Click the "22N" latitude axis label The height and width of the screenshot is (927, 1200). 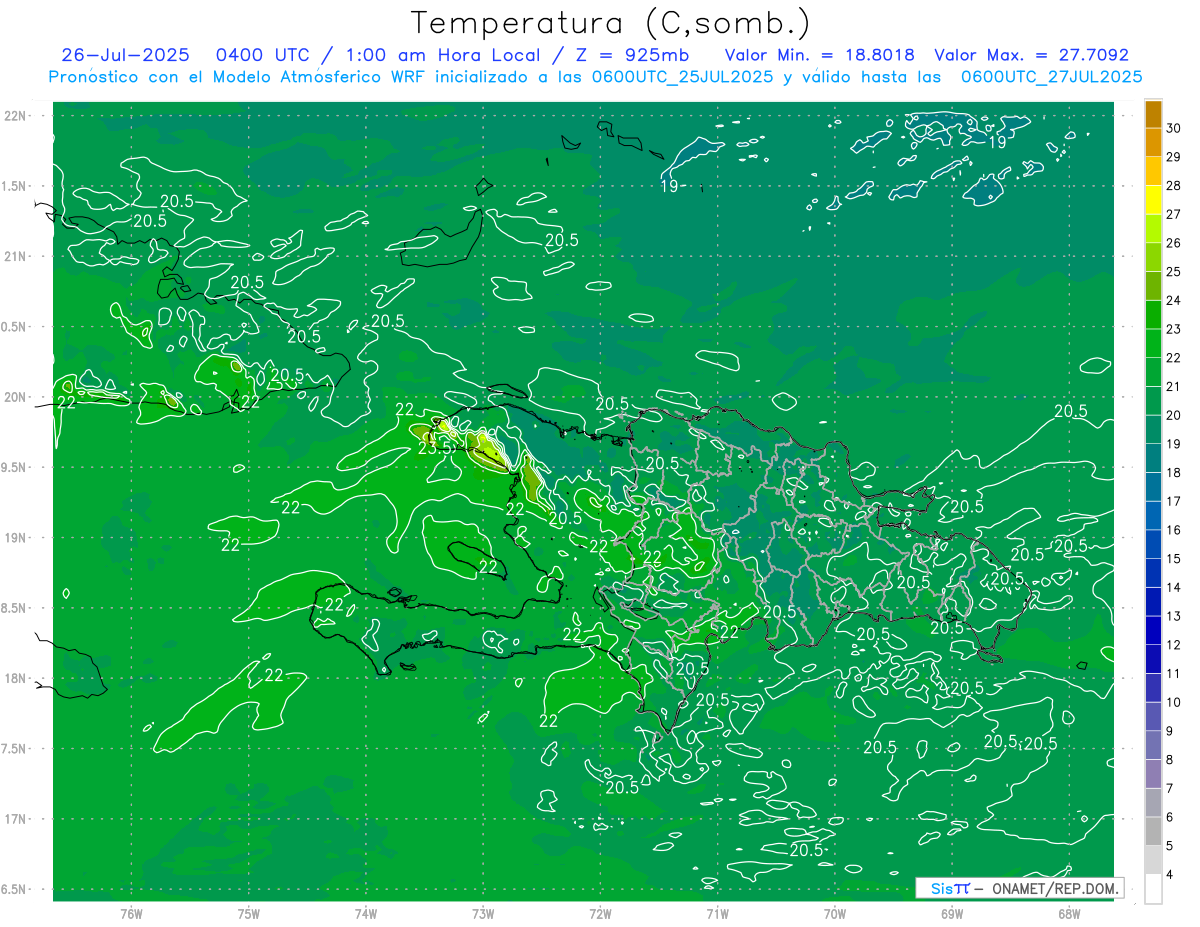(16, 115)
